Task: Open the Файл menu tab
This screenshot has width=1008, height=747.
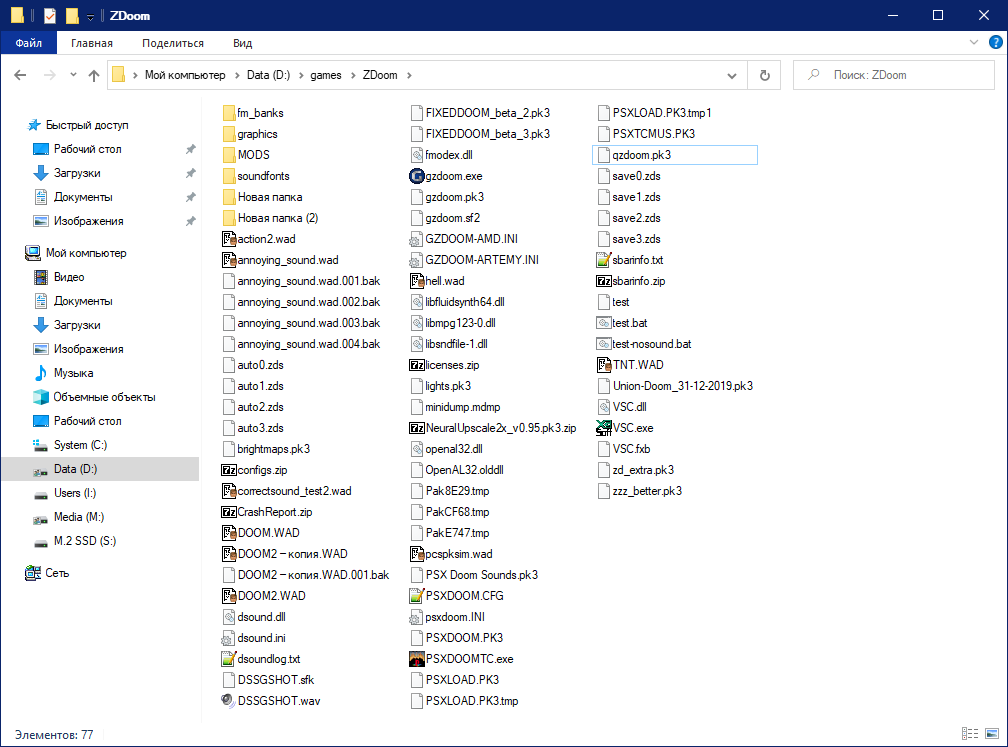Action: coord(29,43)
